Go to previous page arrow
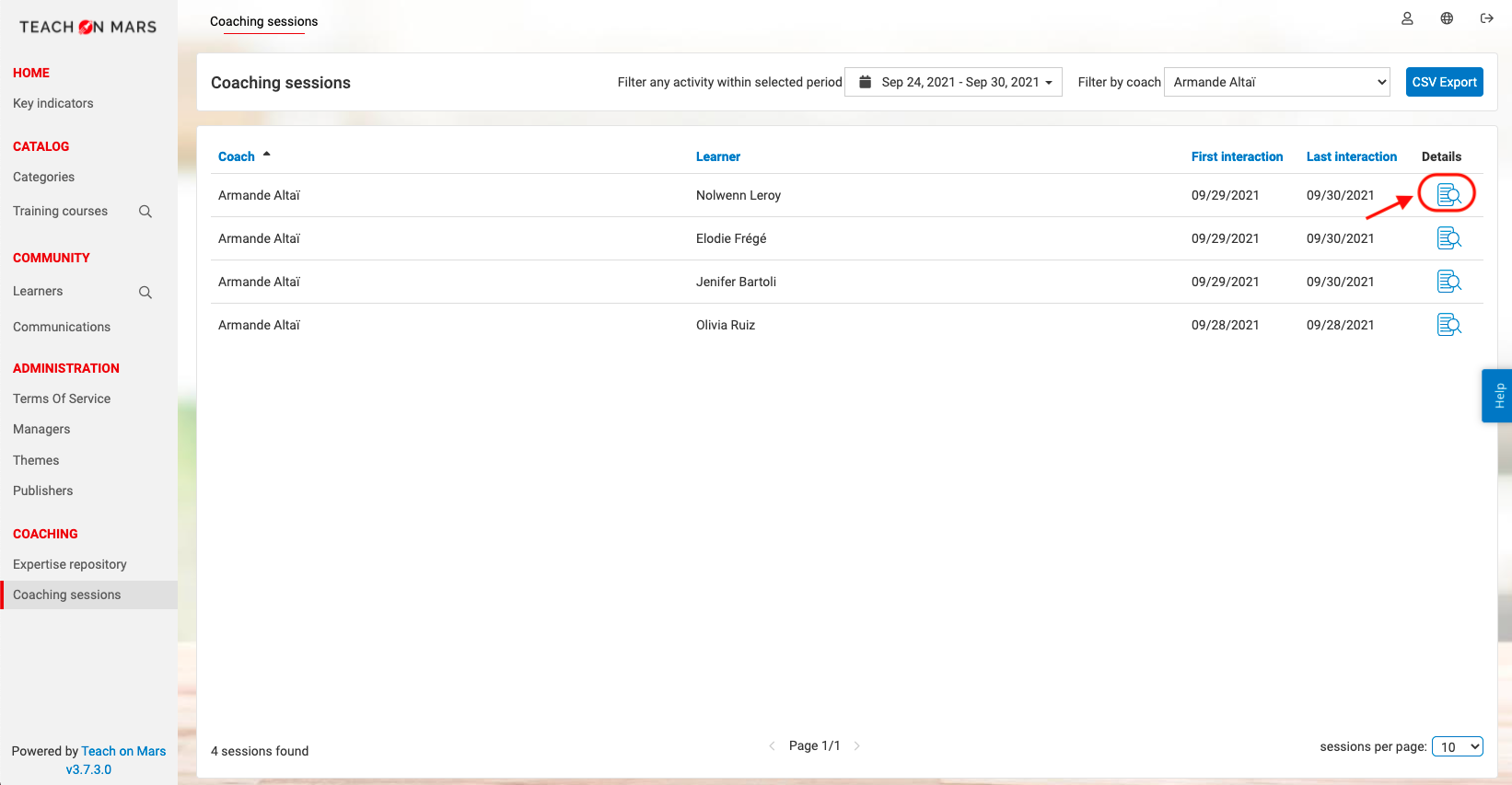The height and width of the screenshot is (785, 1512). [772, 745]
